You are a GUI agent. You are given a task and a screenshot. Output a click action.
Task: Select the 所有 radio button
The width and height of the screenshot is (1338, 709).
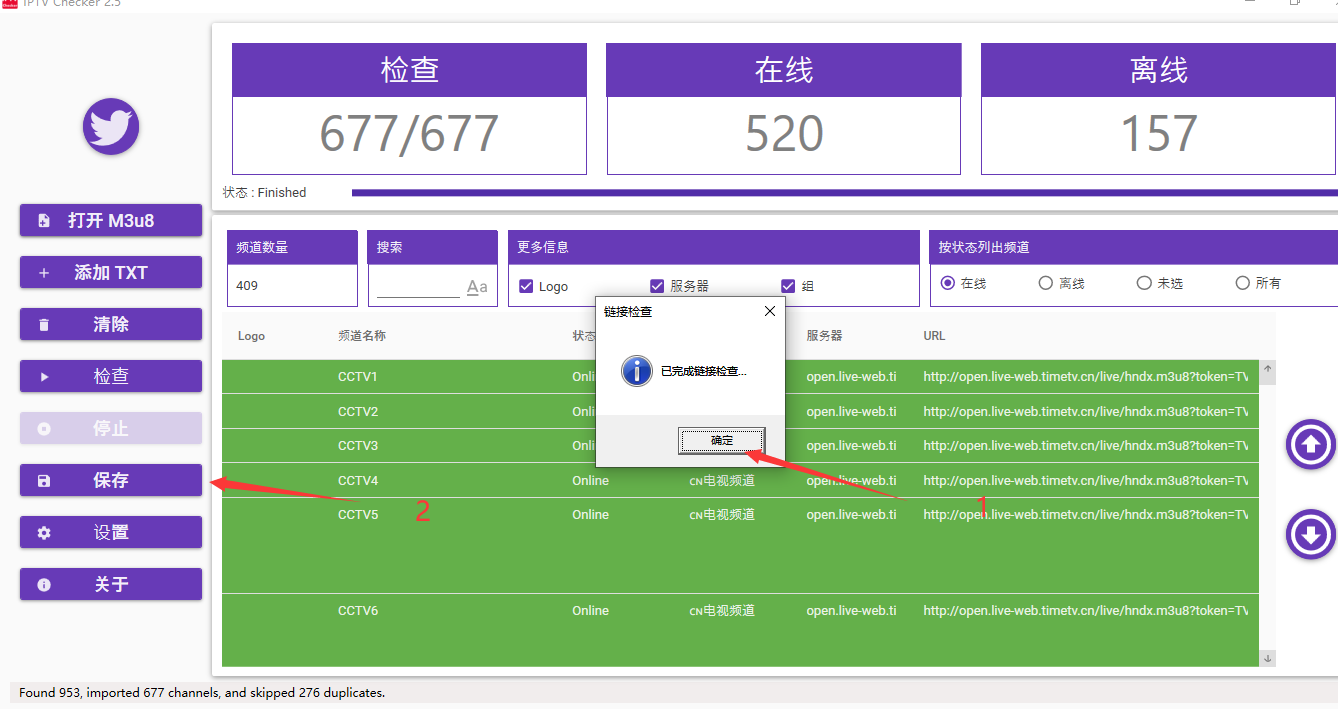1243,283
